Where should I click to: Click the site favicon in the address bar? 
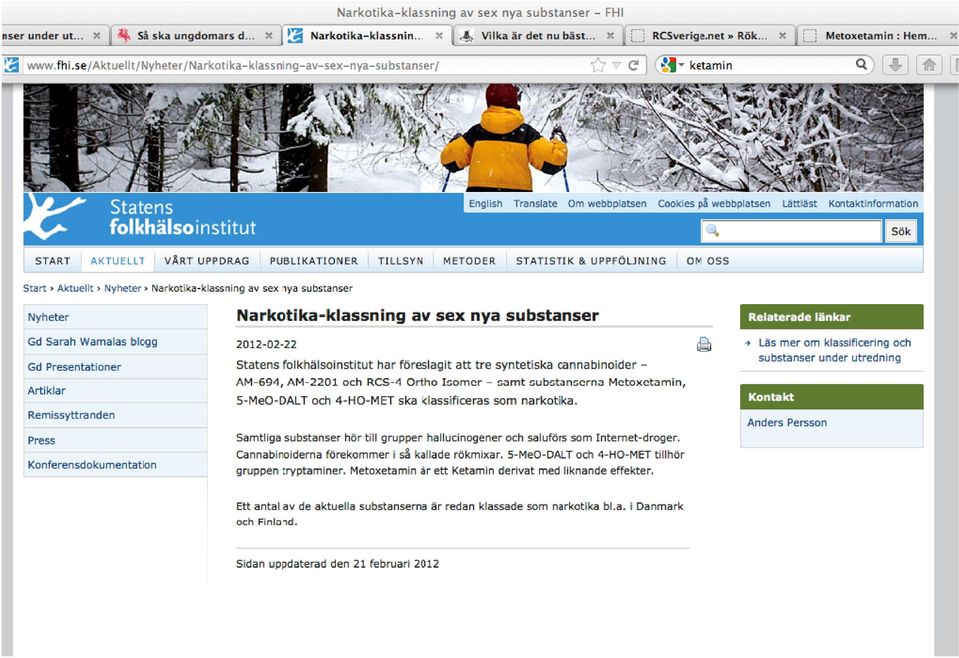(12, 65)
